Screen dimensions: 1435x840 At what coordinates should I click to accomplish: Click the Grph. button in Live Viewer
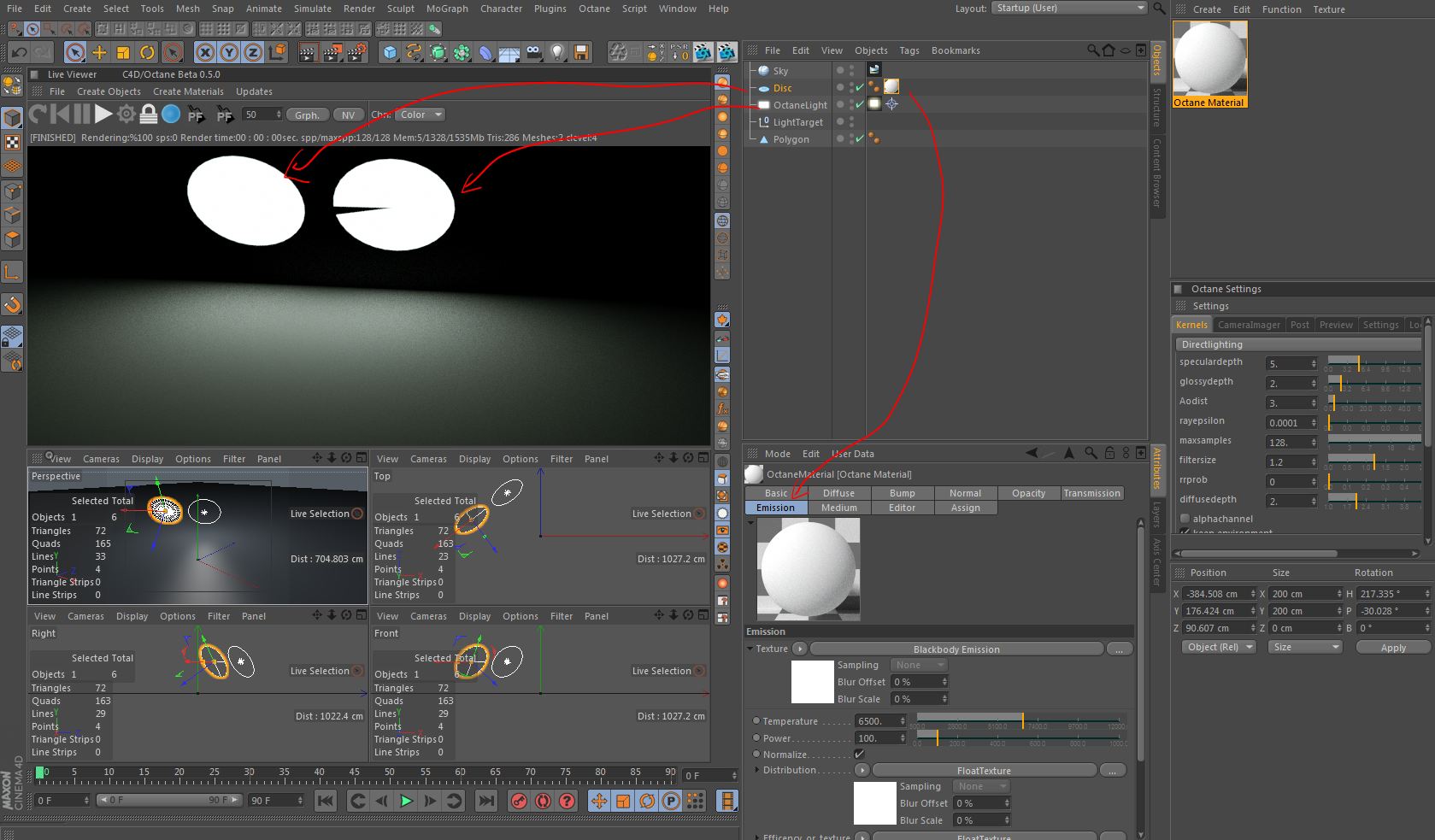pos(307,115)
